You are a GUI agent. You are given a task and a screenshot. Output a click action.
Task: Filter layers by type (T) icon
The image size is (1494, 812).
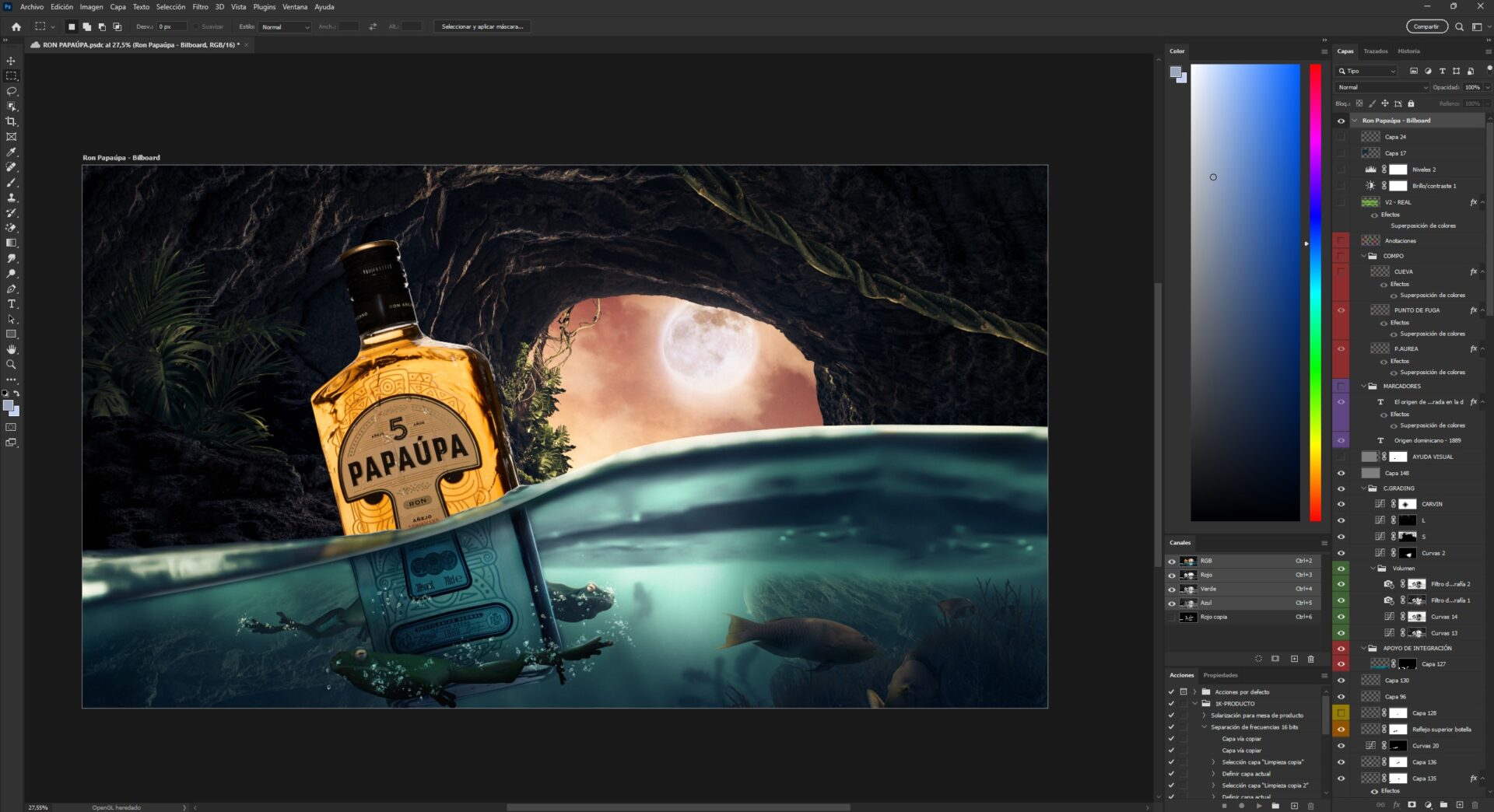1442,71
